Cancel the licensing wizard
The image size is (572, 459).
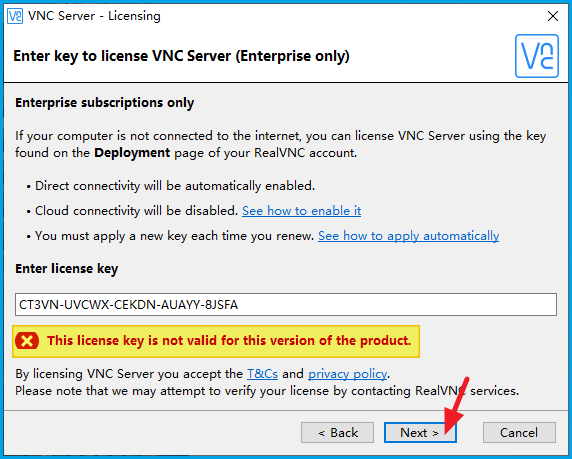click(x=519, y=433)
